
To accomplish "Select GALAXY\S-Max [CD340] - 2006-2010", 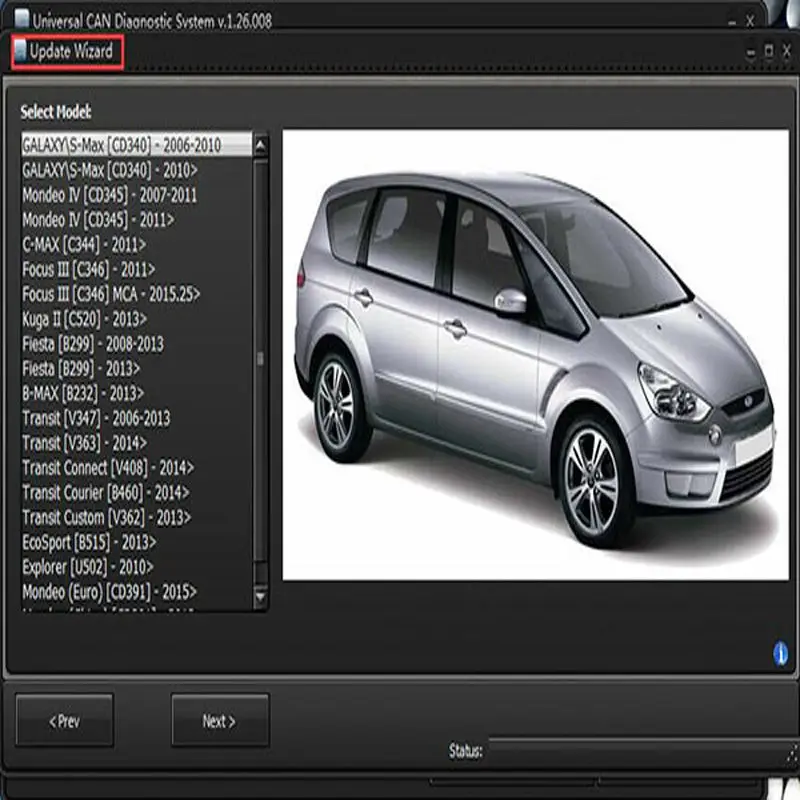I will pos(136,145).
